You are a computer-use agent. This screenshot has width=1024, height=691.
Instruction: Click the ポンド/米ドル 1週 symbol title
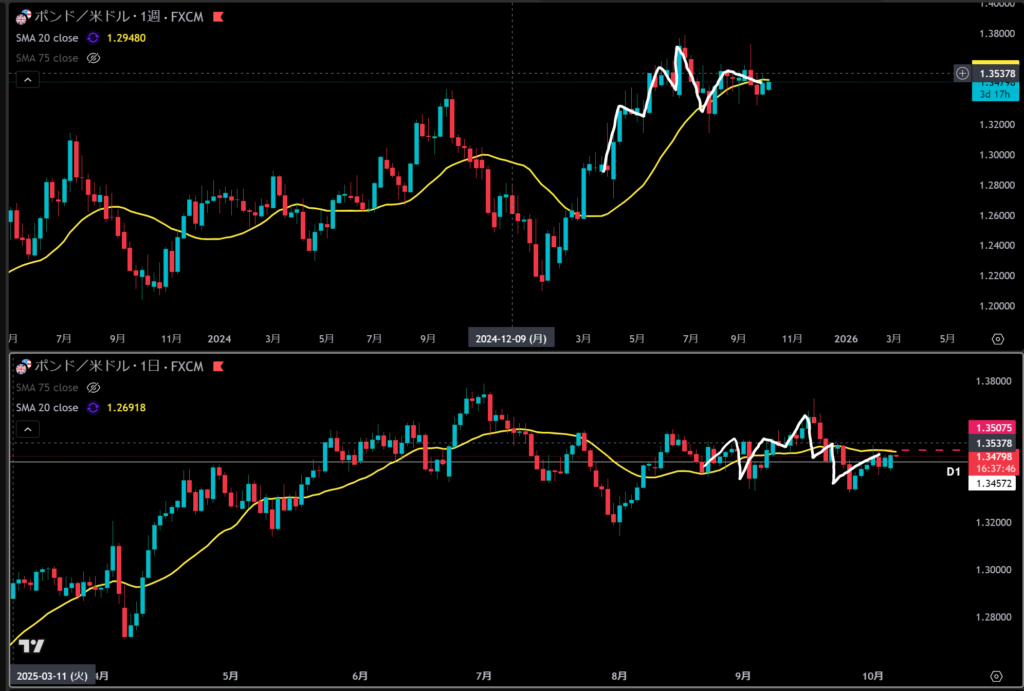(x=118, y=17)
